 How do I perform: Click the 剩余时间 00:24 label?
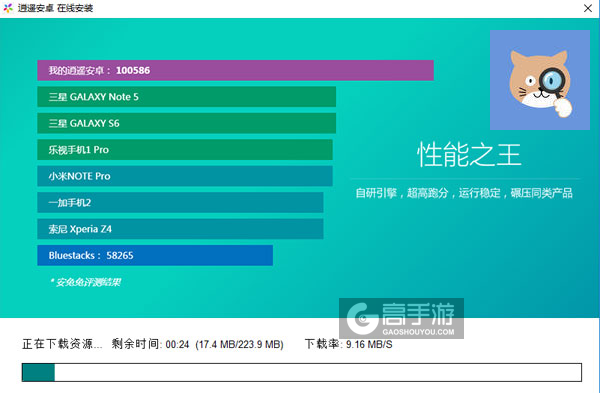click(x=150, y=344)
